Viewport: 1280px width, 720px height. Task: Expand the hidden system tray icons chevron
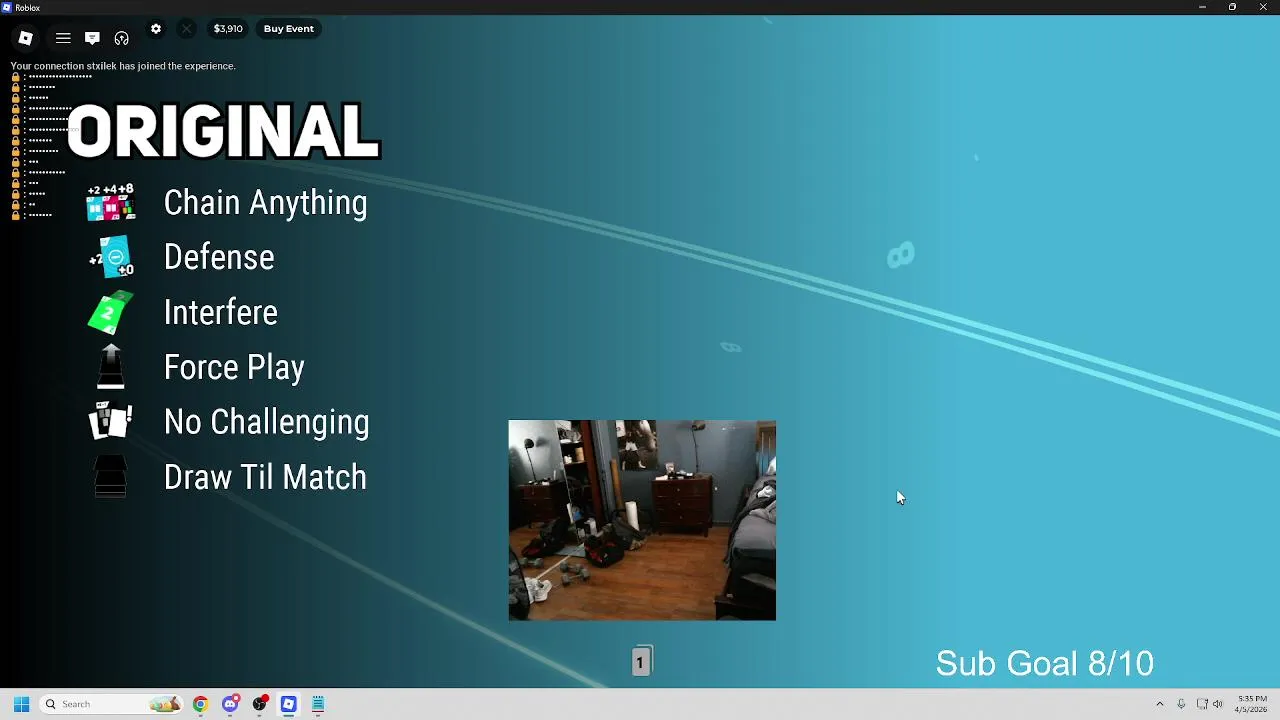click(1160, 704)
